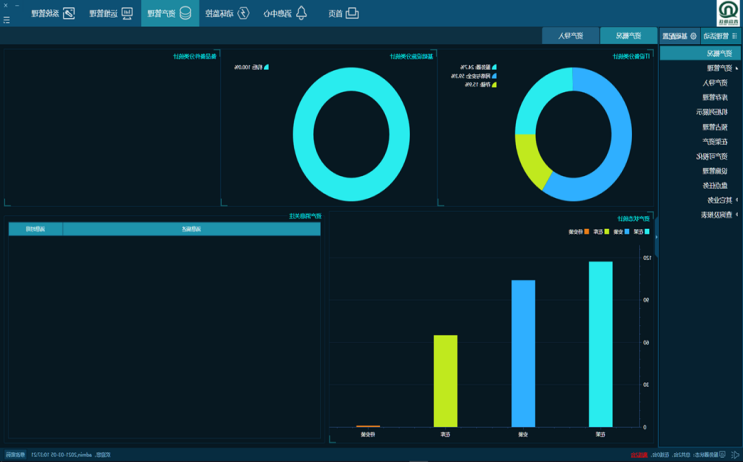The height and width of the screenshot is (462, 743).
Task: Click the 资产管理 database icon
Action: tap(186, 13)
